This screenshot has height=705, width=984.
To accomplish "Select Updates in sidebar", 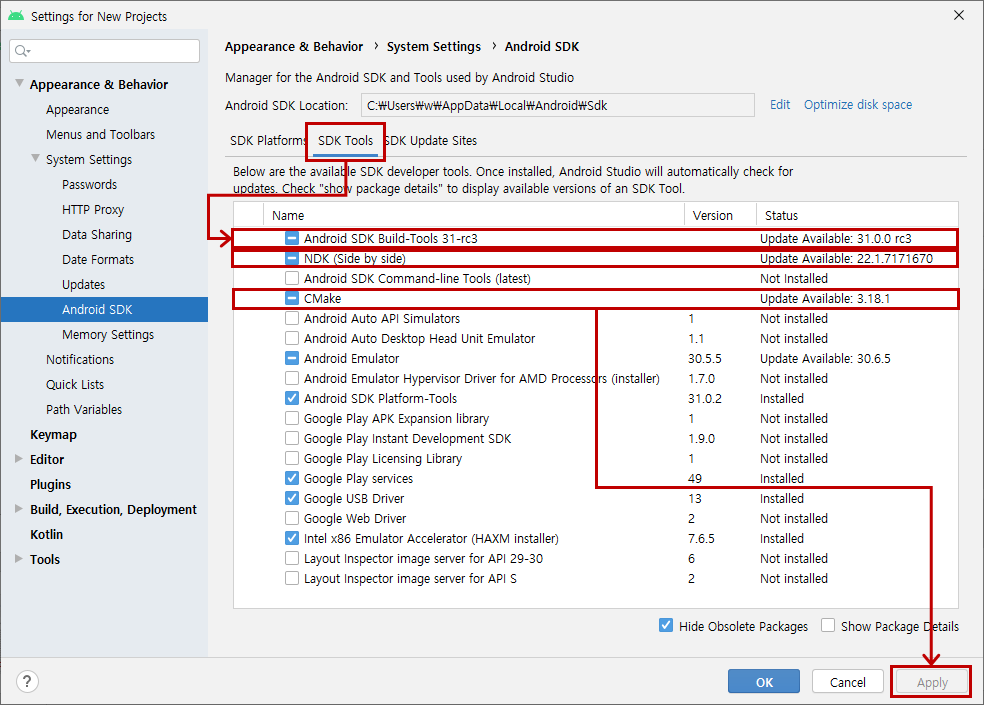I will (x=83, y=284).
